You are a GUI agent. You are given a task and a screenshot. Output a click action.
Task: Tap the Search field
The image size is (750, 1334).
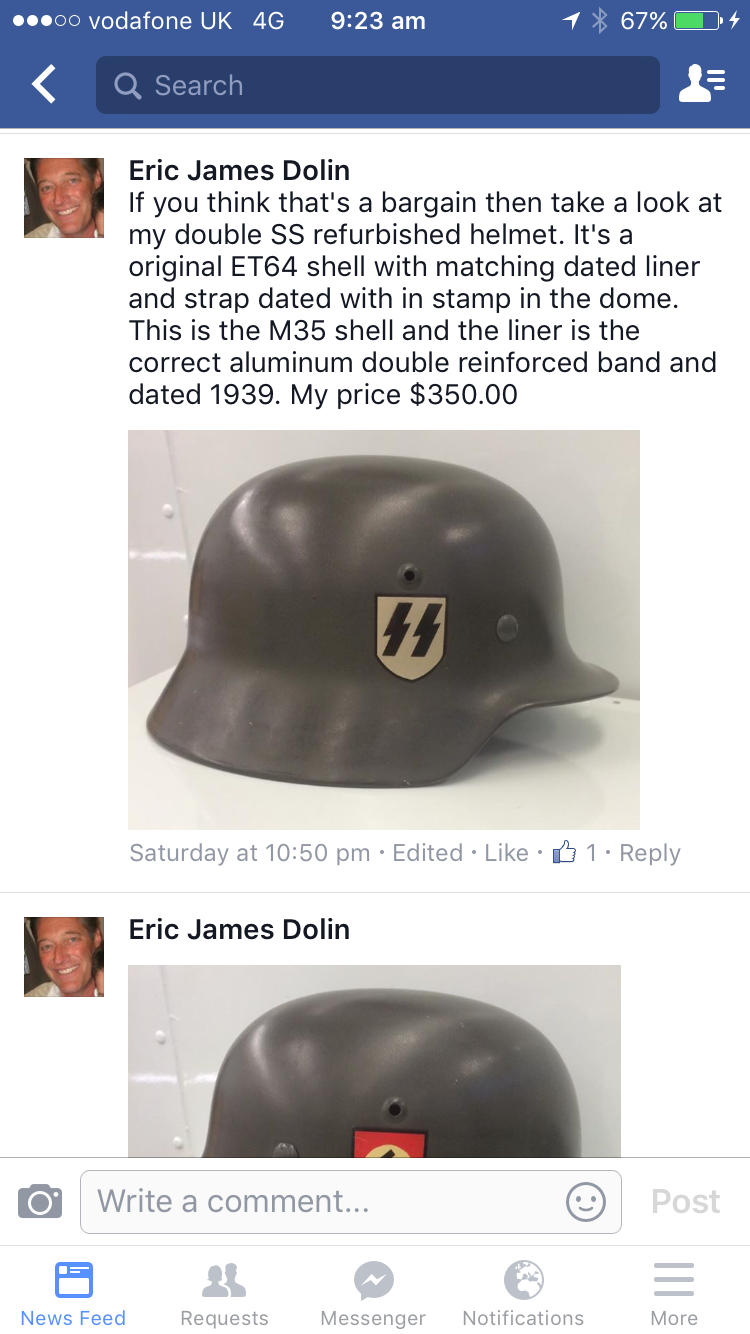coord(378,85)
